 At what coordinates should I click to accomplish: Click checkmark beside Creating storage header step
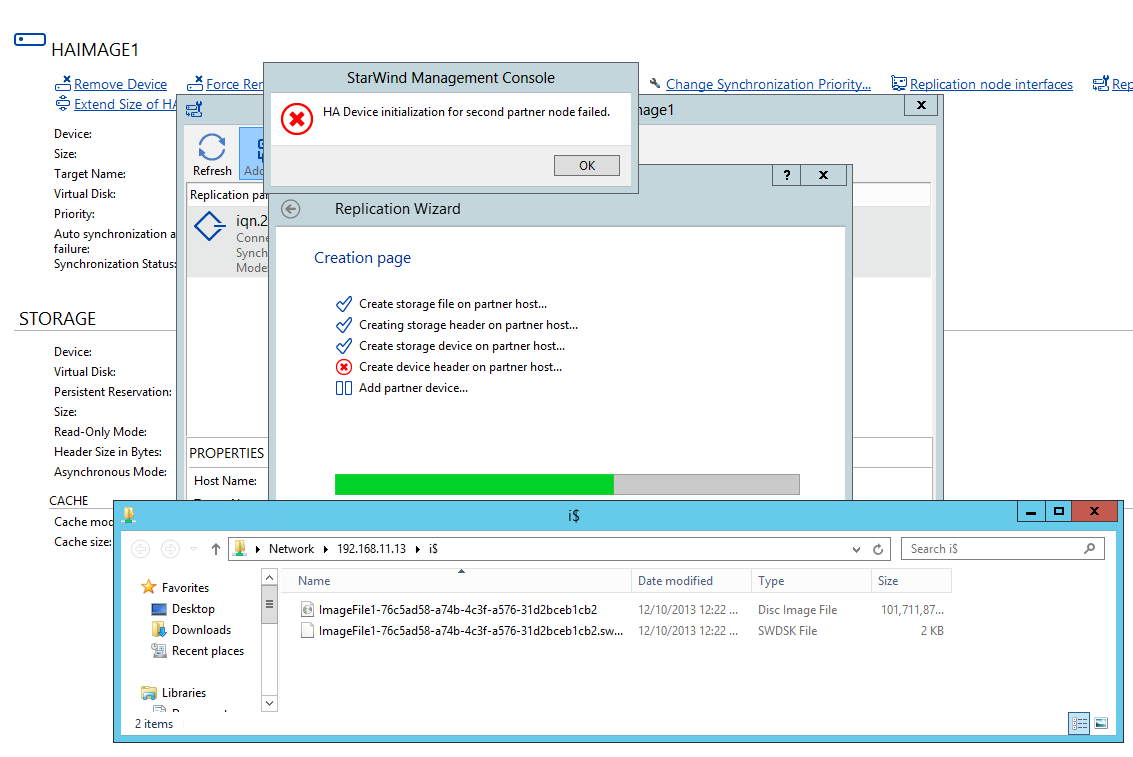pyautogui.click(x=344, y=325)
